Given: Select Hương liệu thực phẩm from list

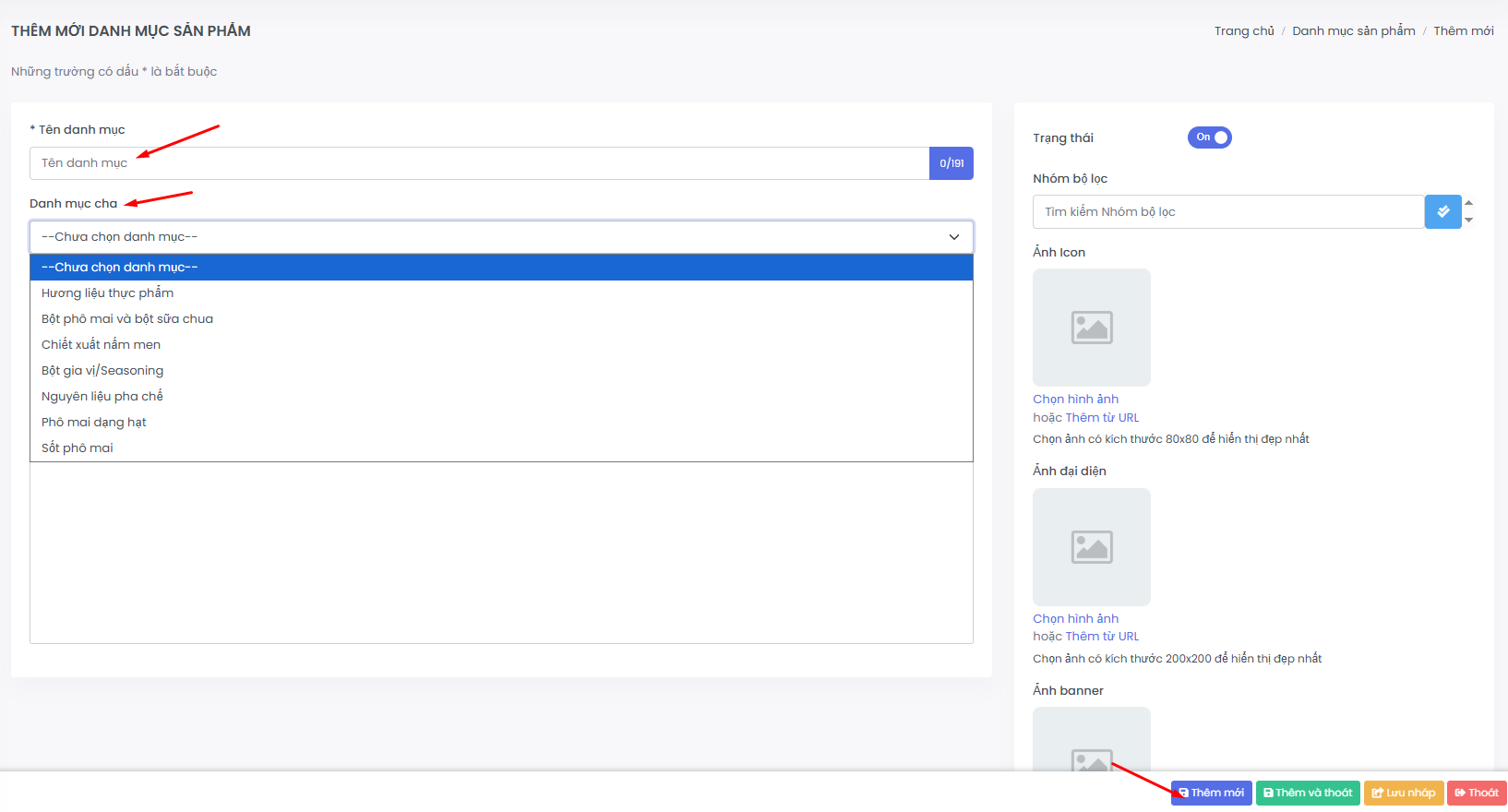Looking at the screenshot, I should click(x=107, y=293).
